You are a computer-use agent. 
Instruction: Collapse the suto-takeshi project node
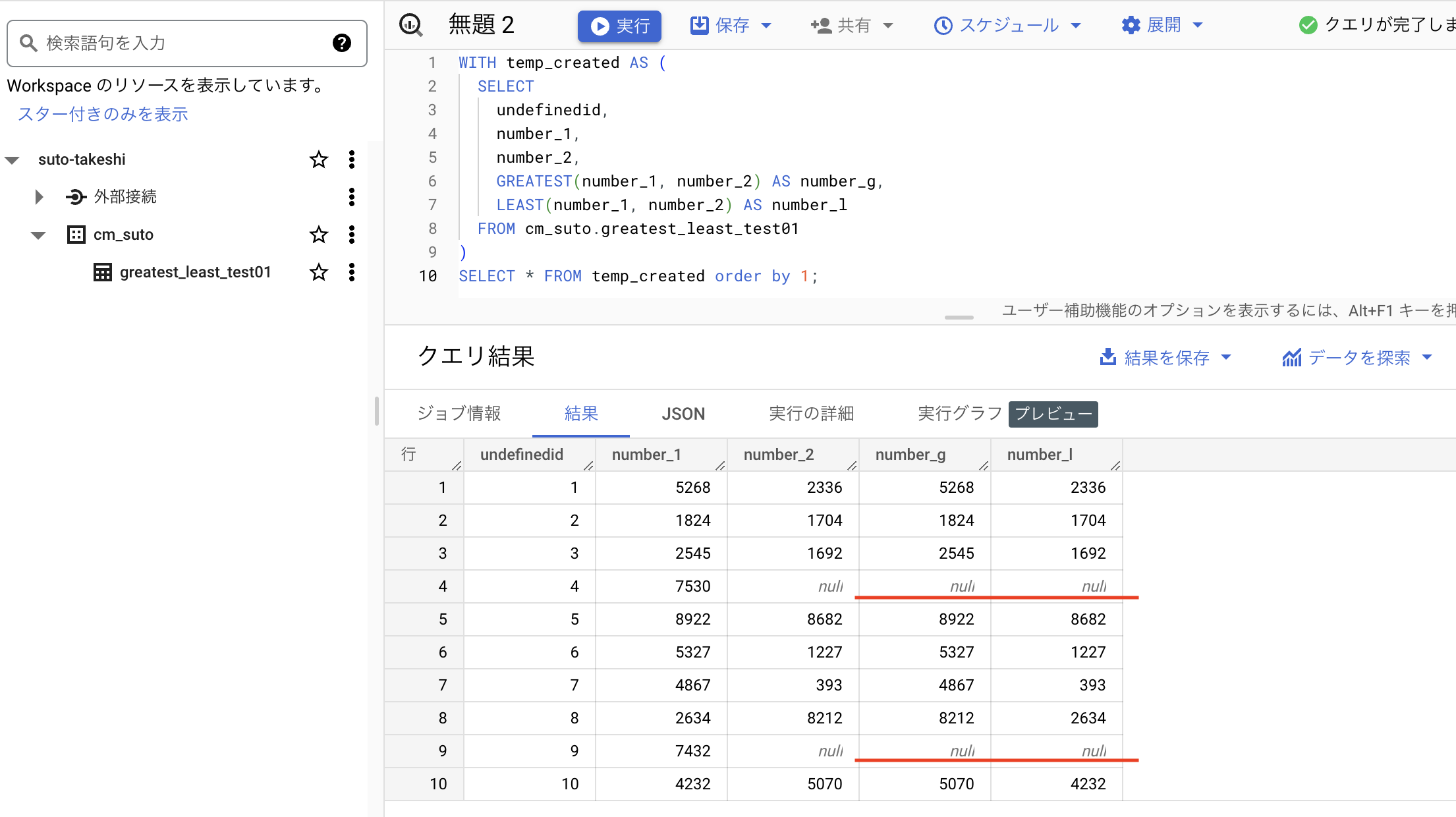pos(13,160)
